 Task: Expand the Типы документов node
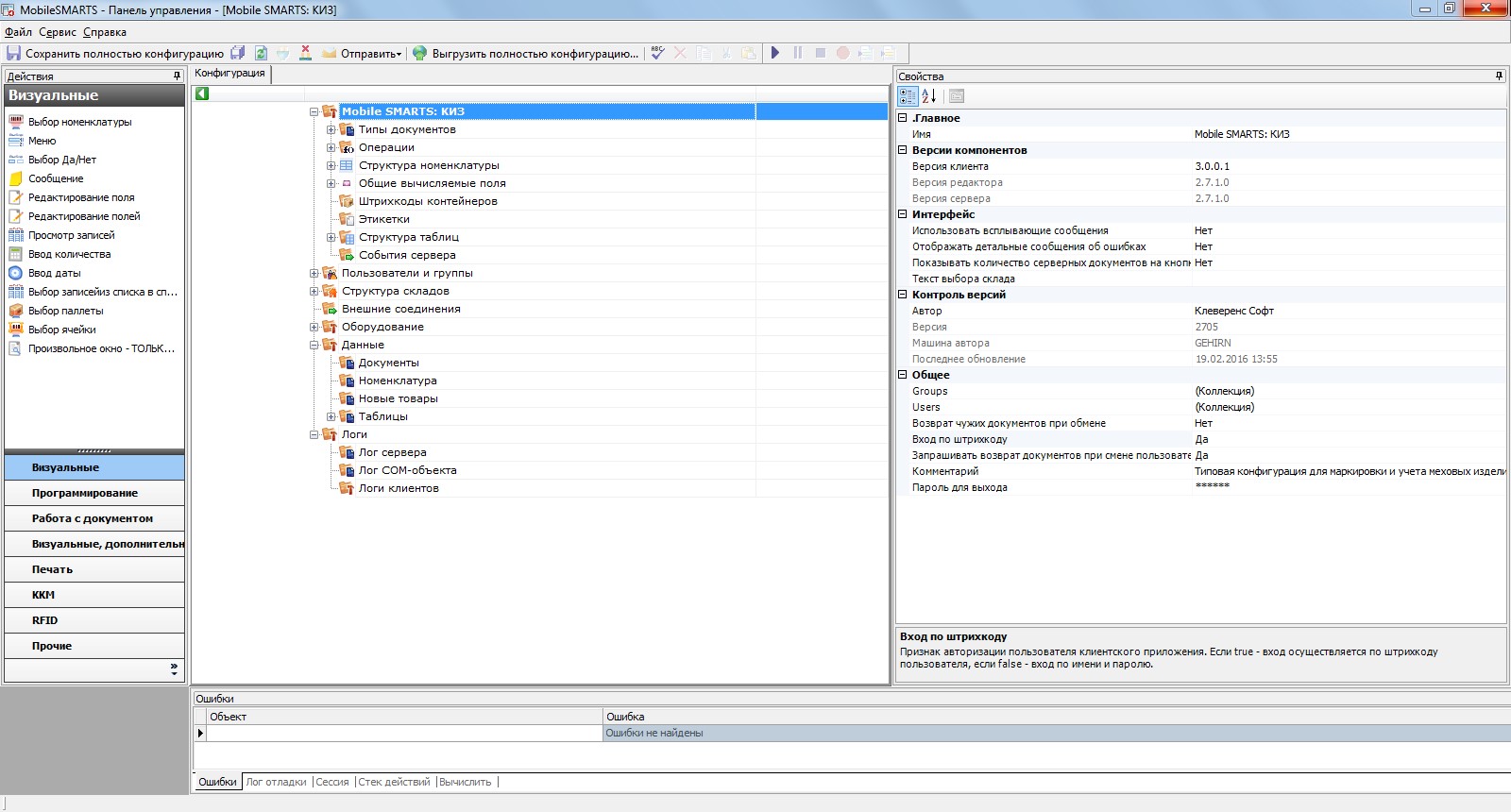331,129
